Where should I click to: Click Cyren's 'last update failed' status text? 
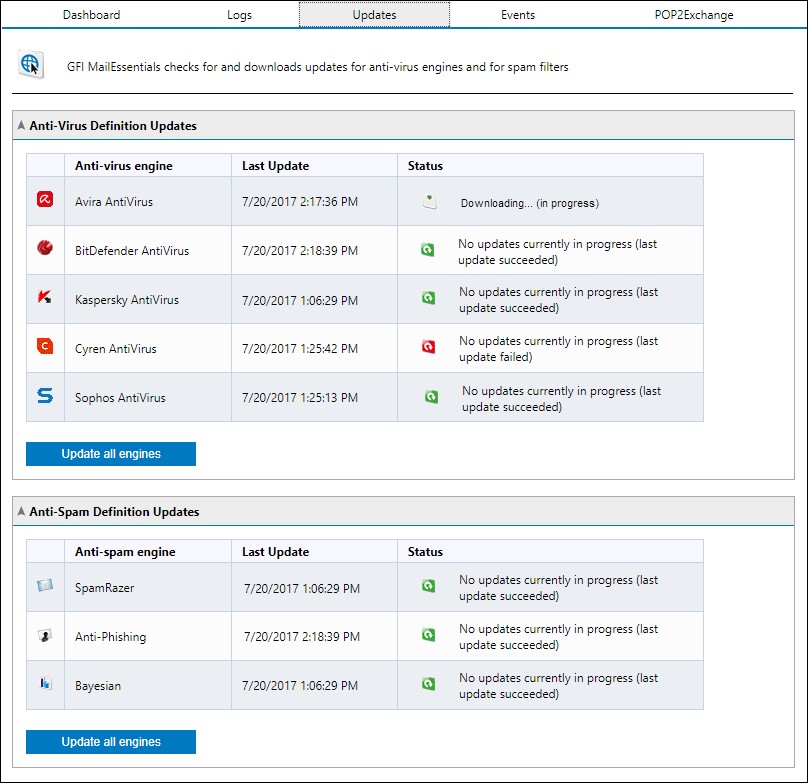(x=559, y=349)
